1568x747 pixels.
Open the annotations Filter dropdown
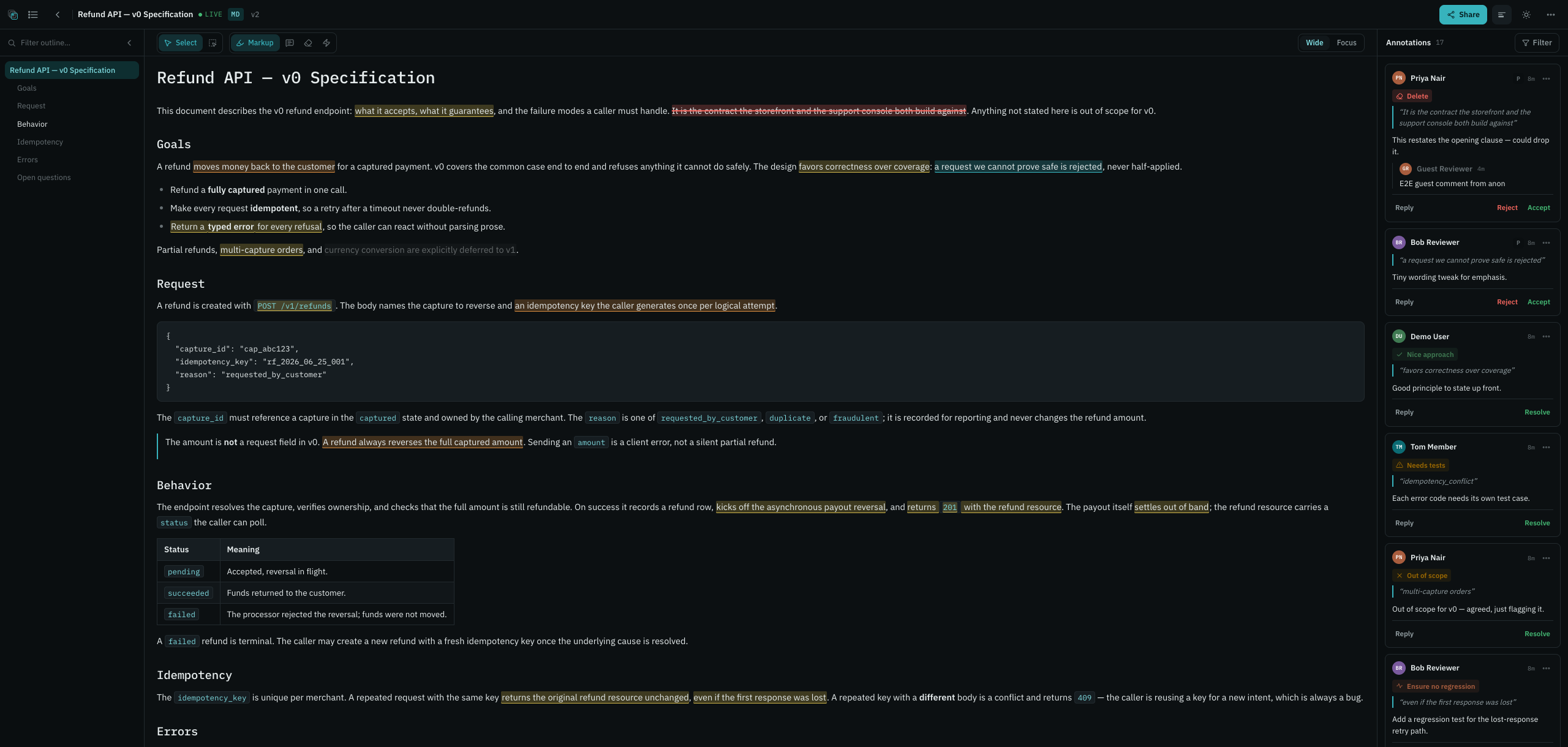pos(1537,43)
